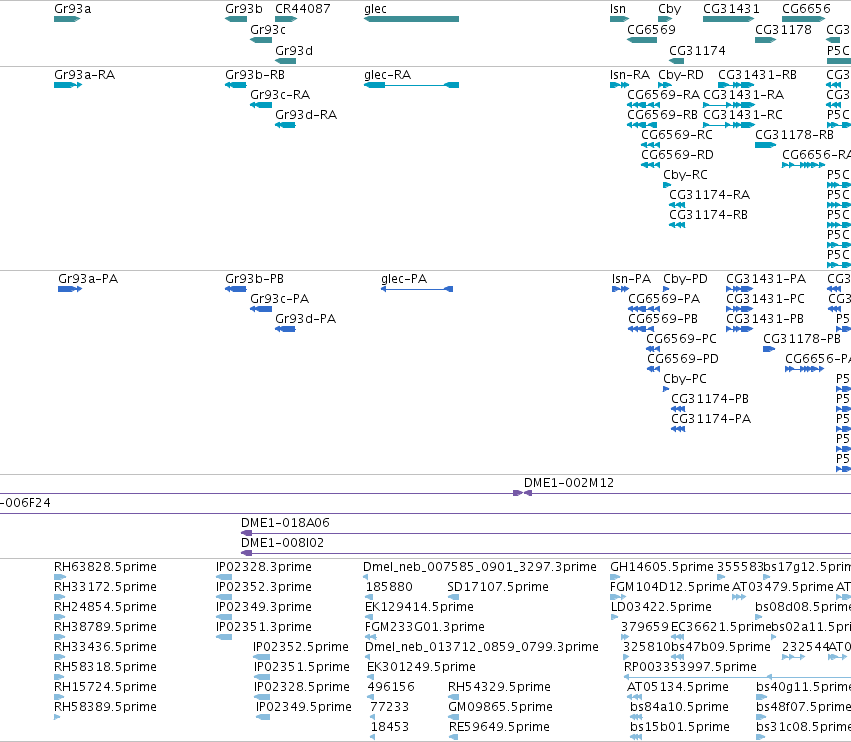
Task: Click the CG6569-RB transcript label
Action: click(662, 115)
